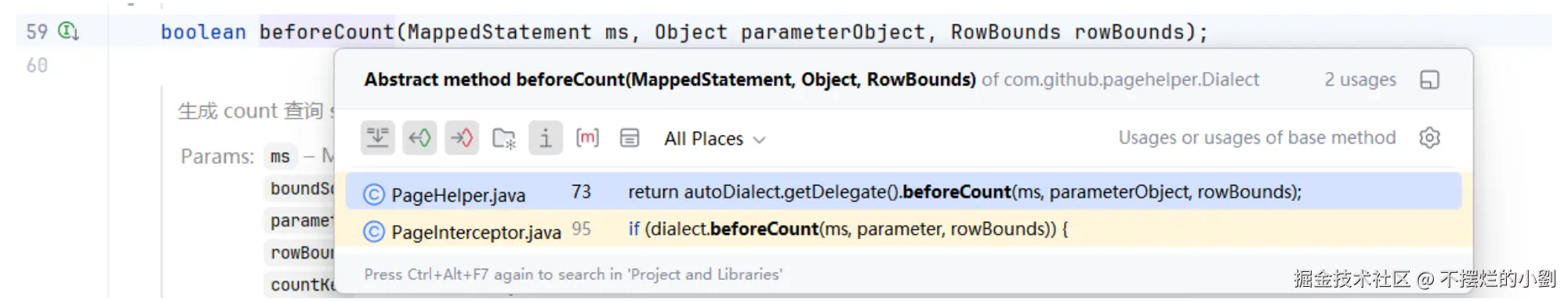Click line number 60 in the gutter
This screenshot has width=1568, height=301.
(x=37, y=65)
